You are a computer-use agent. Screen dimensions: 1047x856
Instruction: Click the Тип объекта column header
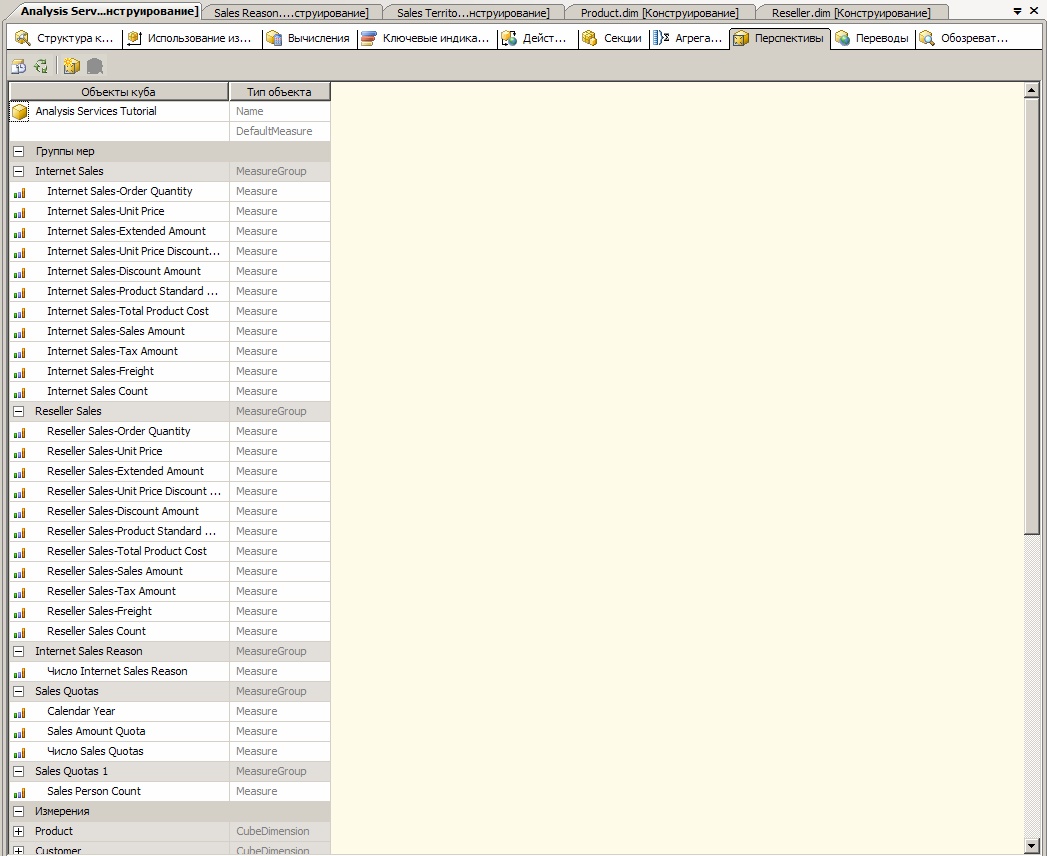pyautogui.click(x=279, y=91)
